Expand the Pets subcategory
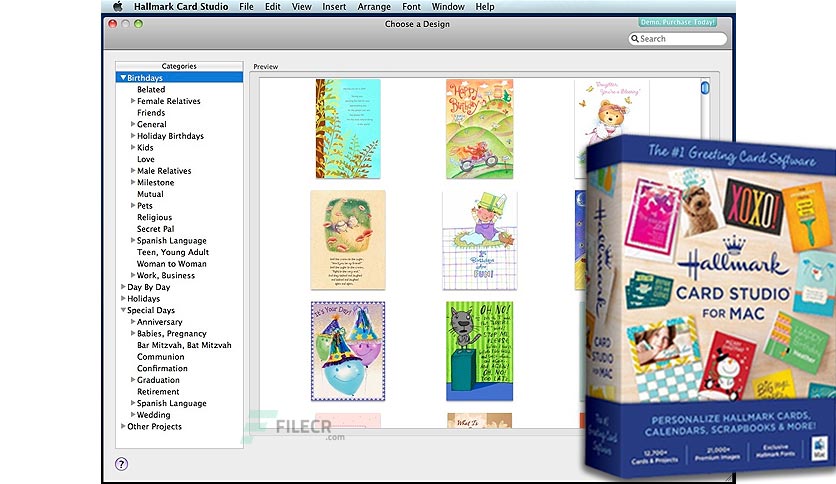Screen dimensions: 836x484 click(x=133, y=205)
